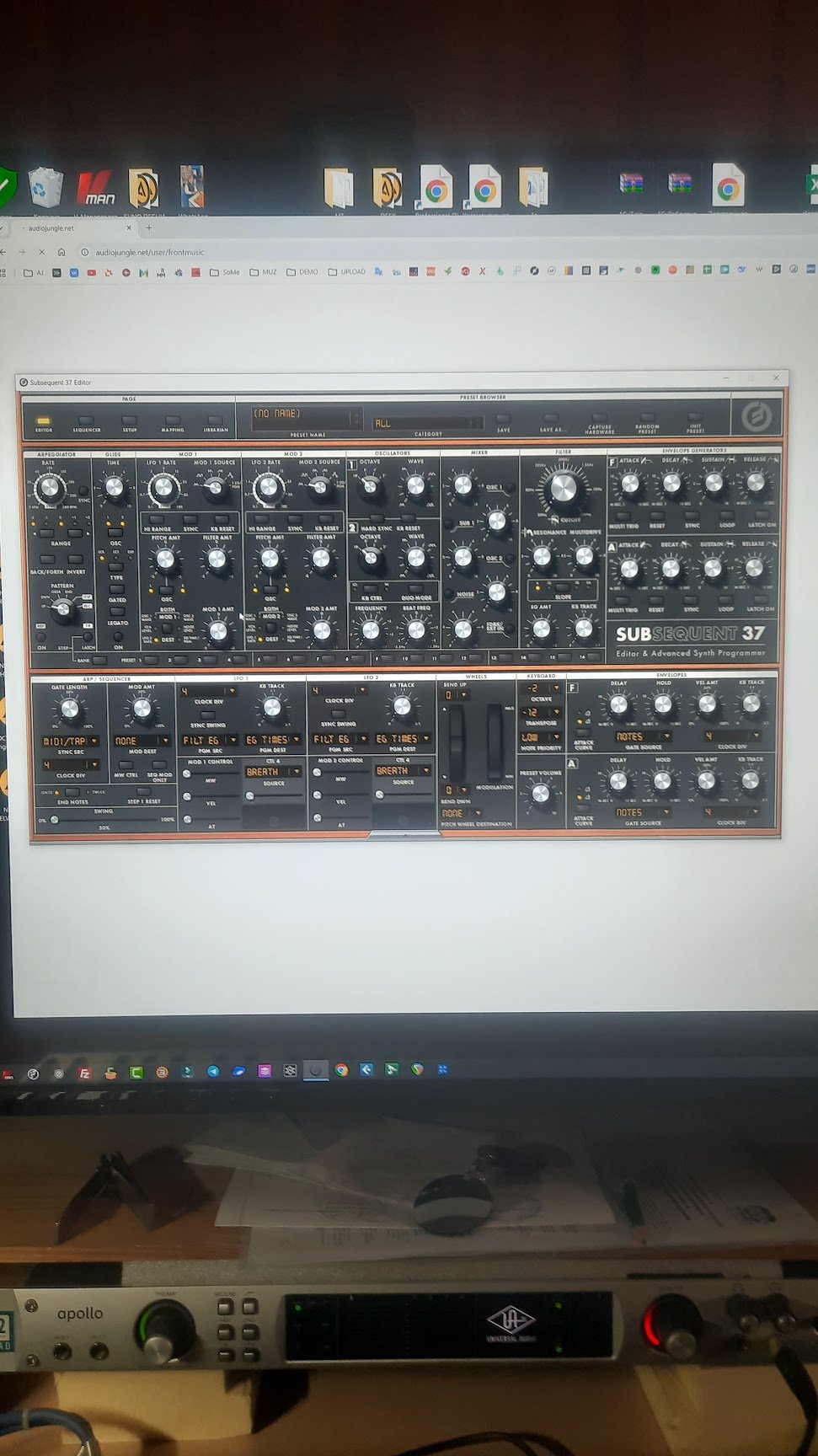Open the SYNC SRC dropdown showing MIDI/TAP
Viewport: 818px width, 1456px height.
[x=70, y=741]
